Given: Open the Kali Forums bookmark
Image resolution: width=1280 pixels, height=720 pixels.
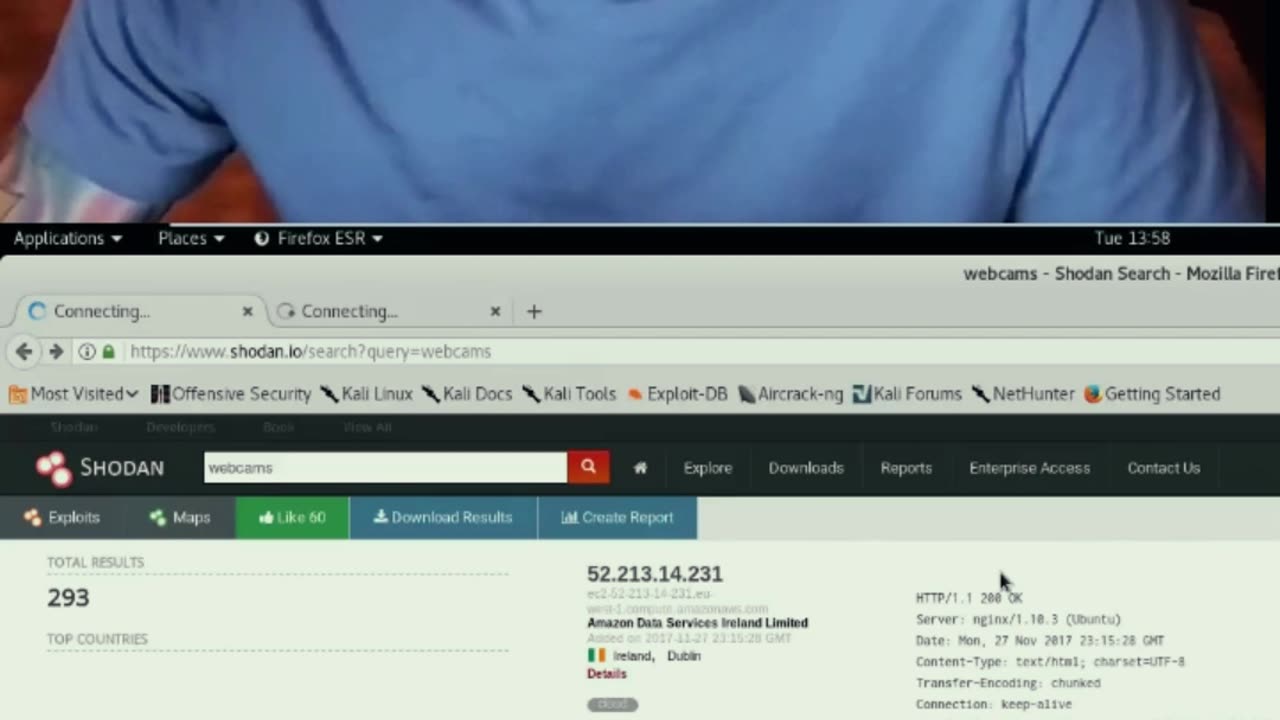Looking at the screenshot, I should (x=907, y=394).
